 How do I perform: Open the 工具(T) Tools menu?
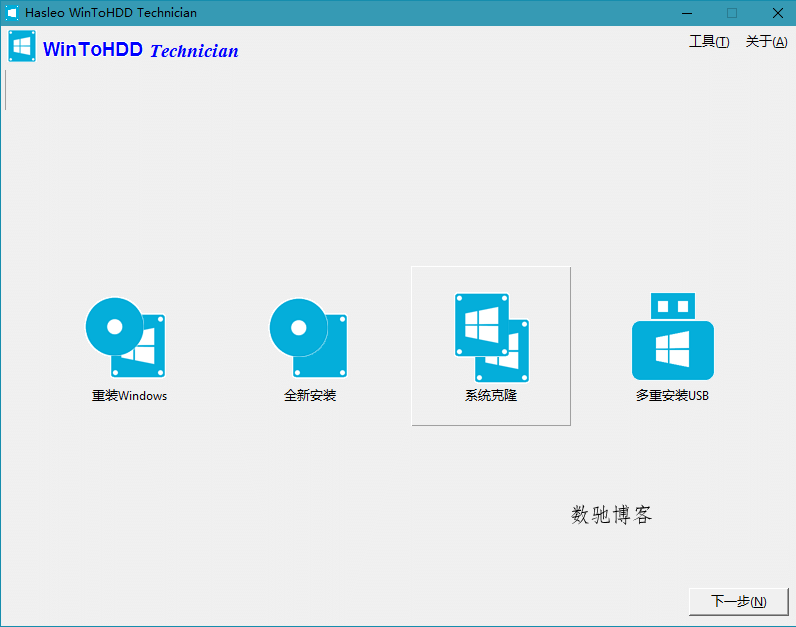(709, 42)
